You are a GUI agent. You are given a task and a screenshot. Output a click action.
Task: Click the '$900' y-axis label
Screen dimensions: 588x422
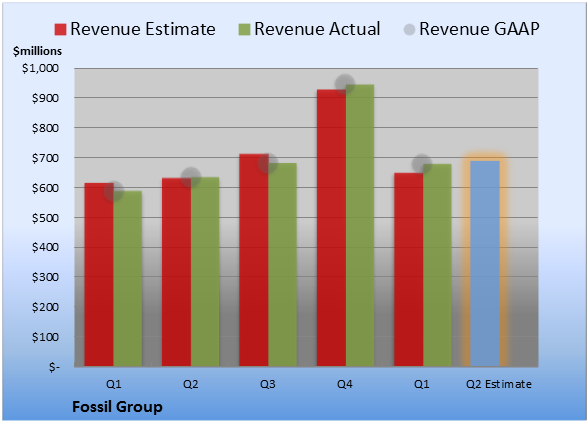[45, 98]
